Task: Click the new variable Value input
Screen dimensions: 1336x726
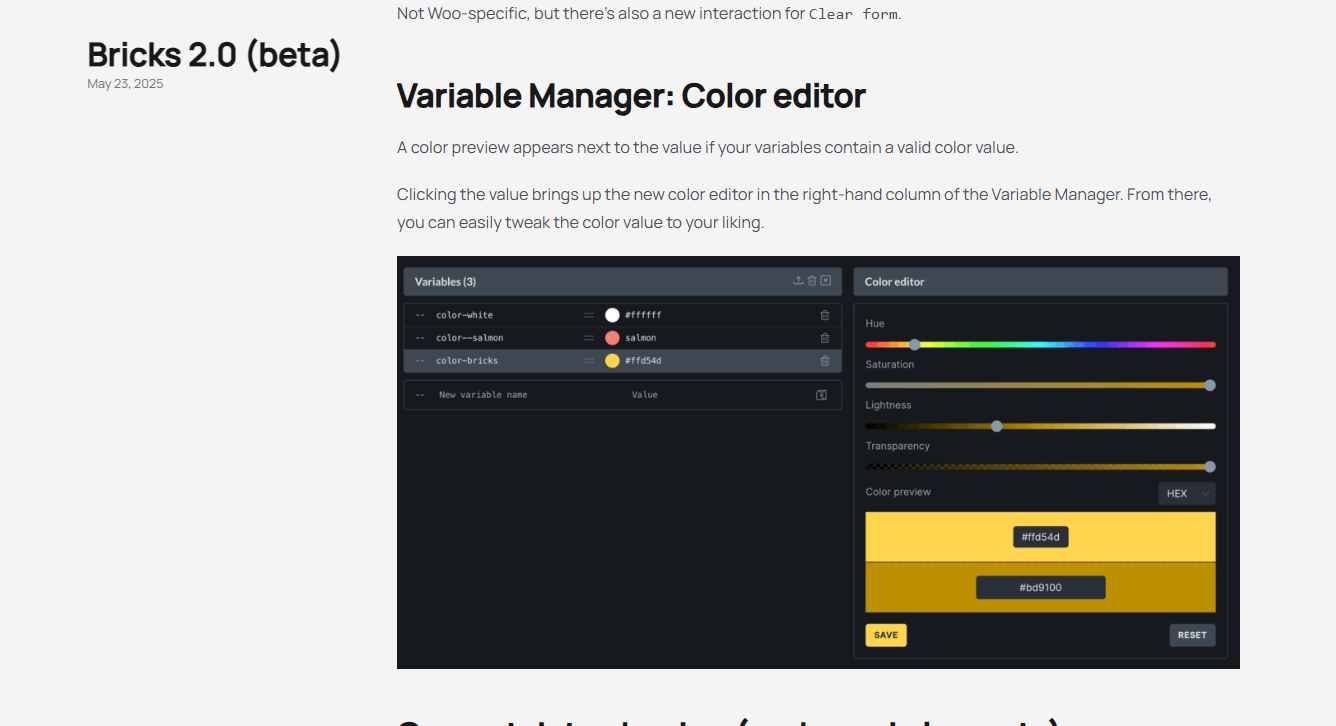Action: [645, 395]
